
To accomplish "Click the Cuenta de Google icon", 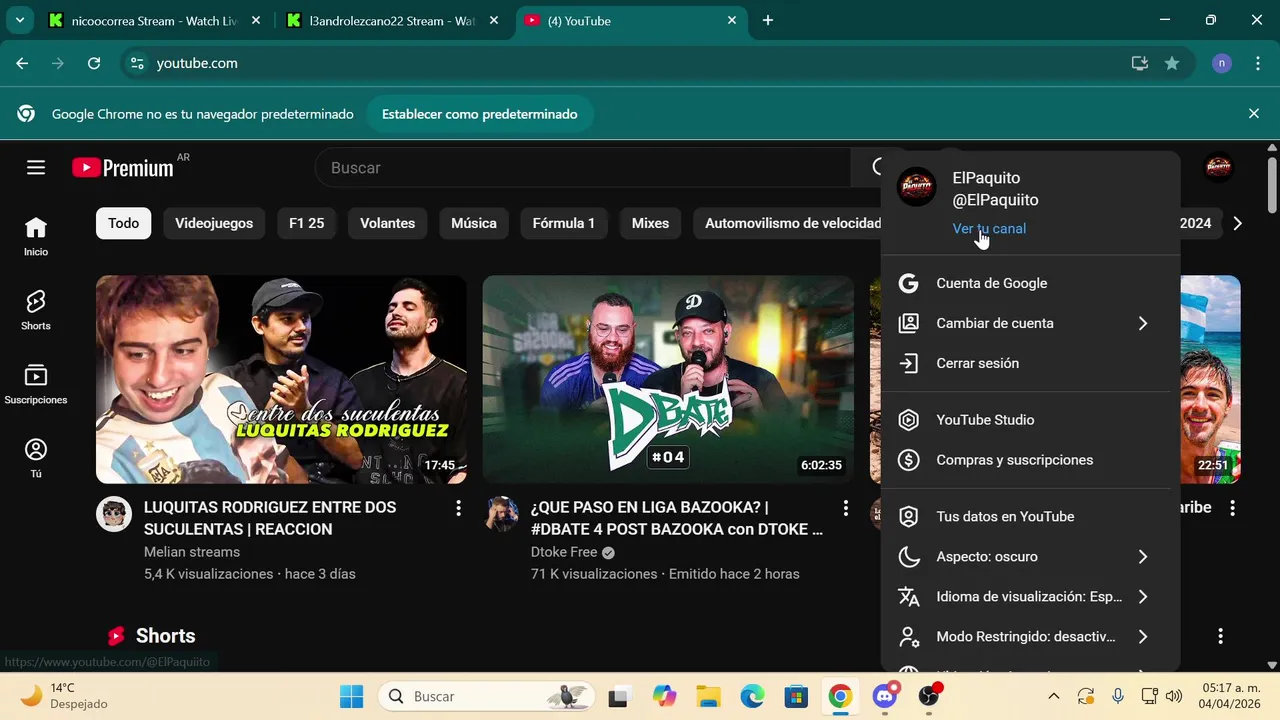I will (908, 283).
